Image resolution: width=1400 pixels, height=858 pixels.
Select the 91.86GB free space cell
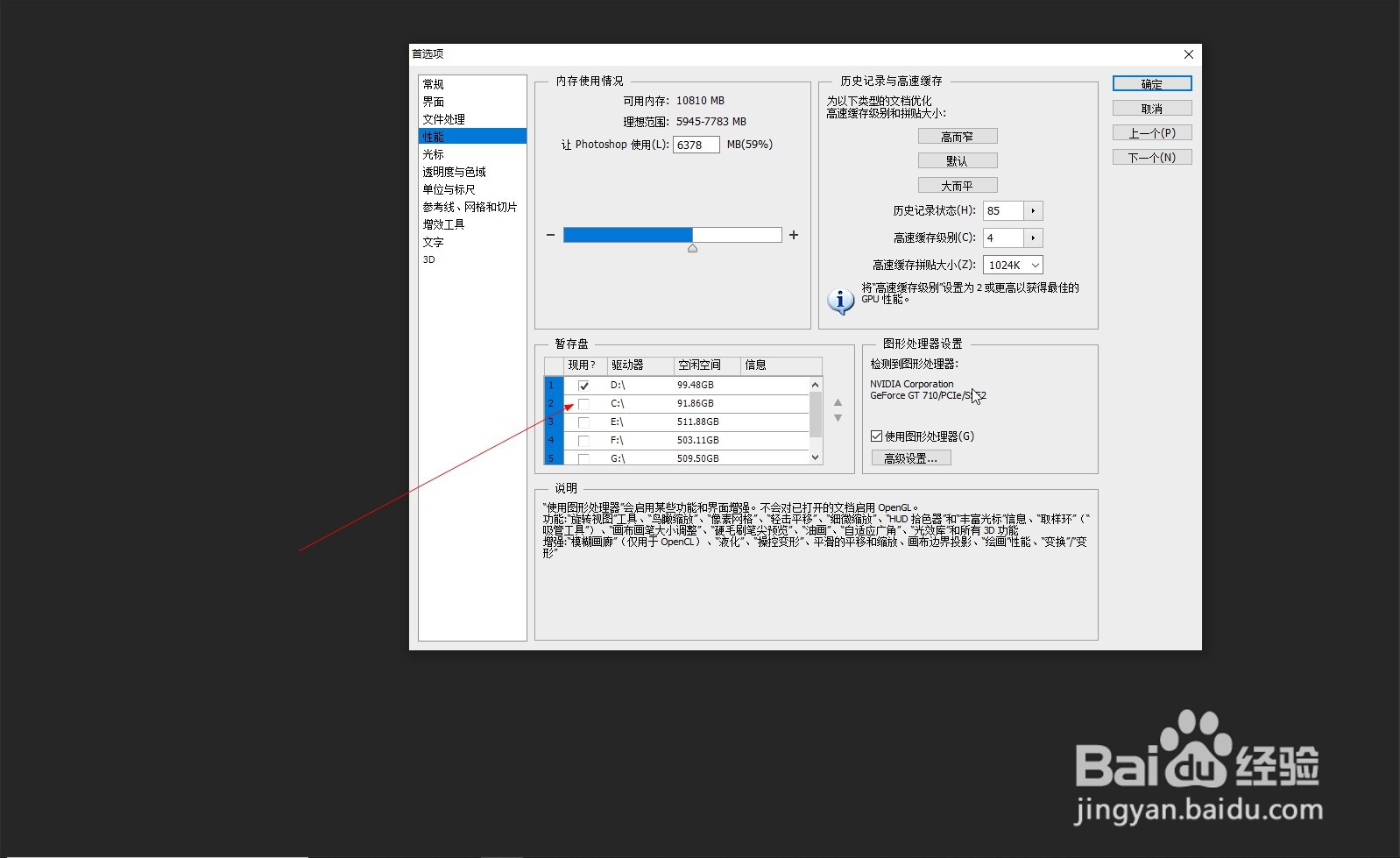click(696, 403)
